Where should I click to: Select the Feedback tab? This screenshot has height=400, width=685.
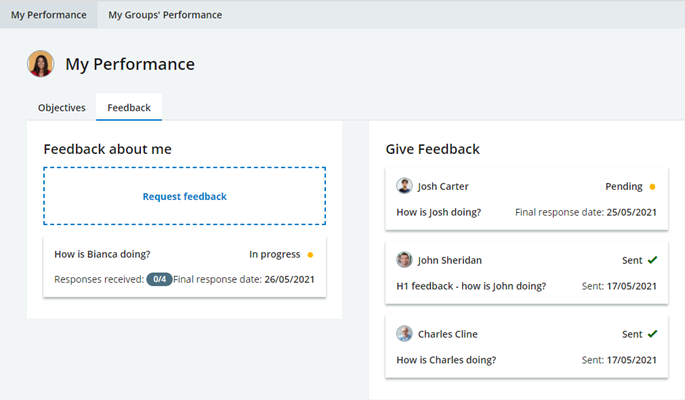[129, 107]
